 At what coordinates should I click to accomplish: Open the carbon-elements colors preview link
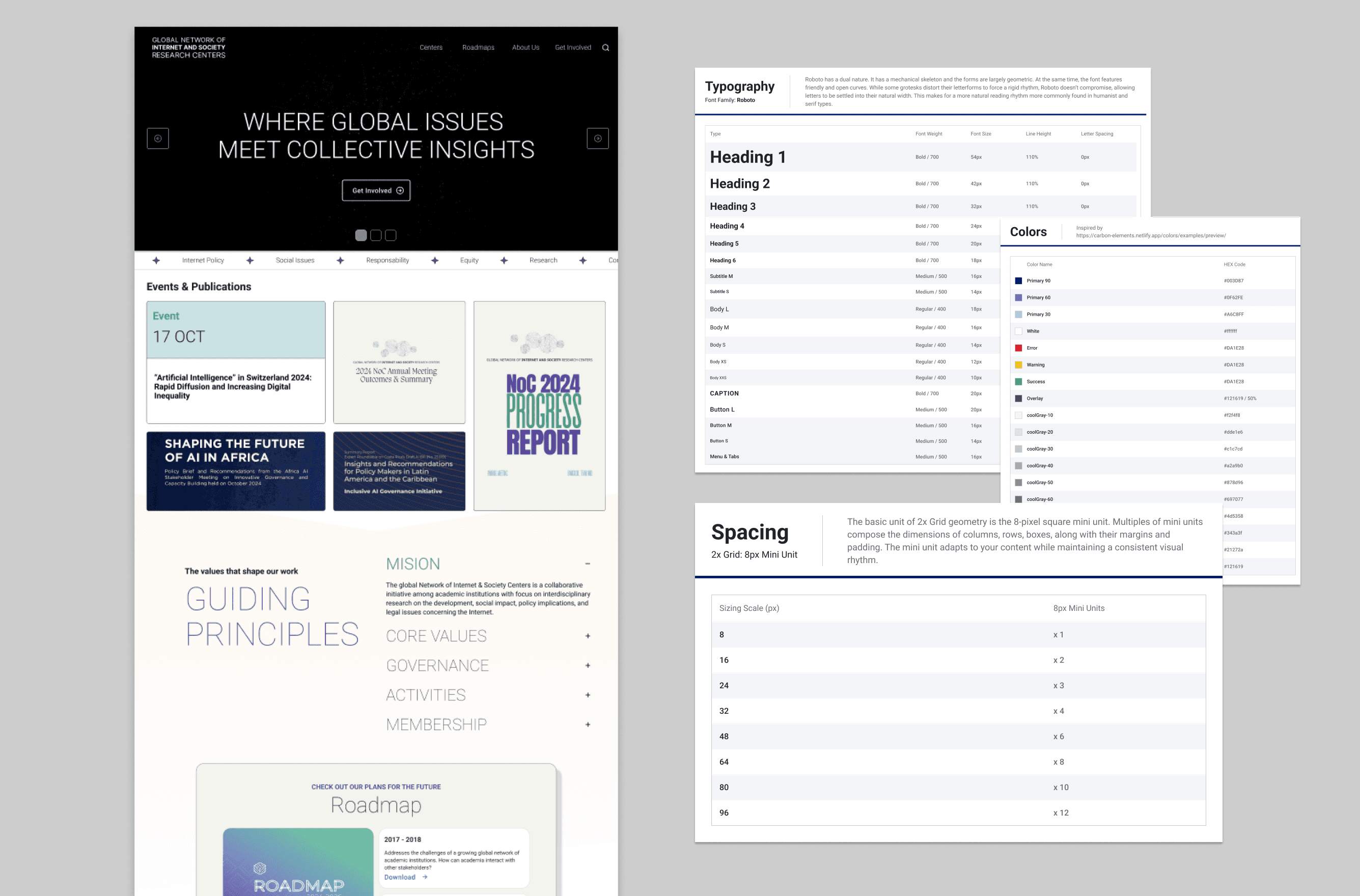1150,235
